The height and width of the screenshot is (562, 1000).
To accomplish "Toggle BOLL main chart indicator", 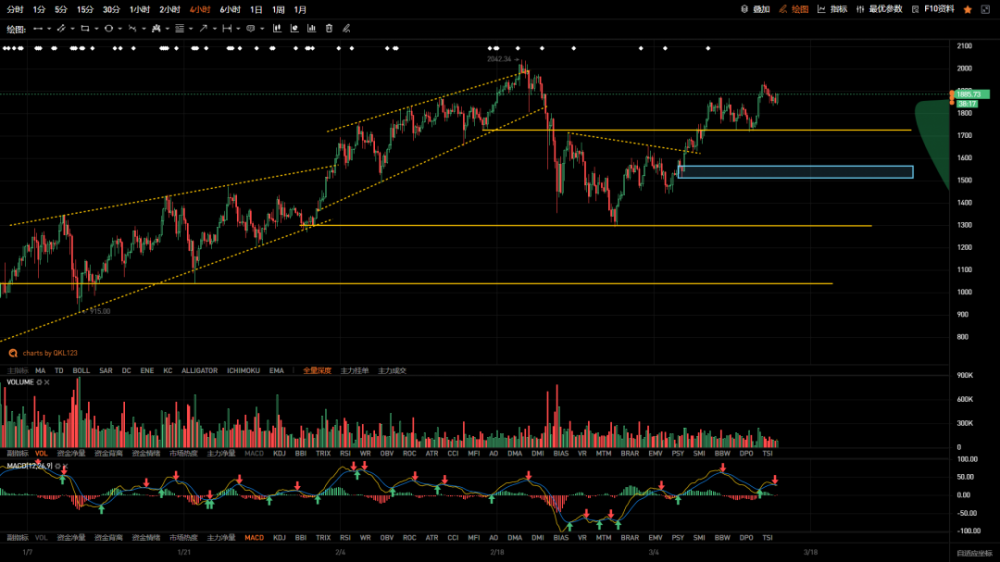I will pyautogui.click(x=81, y=370).
